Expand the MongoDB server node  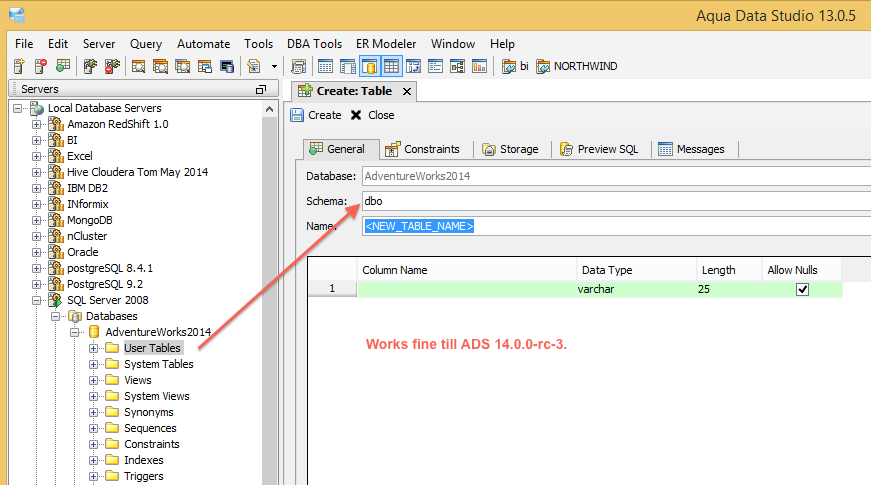pos(36,221)
